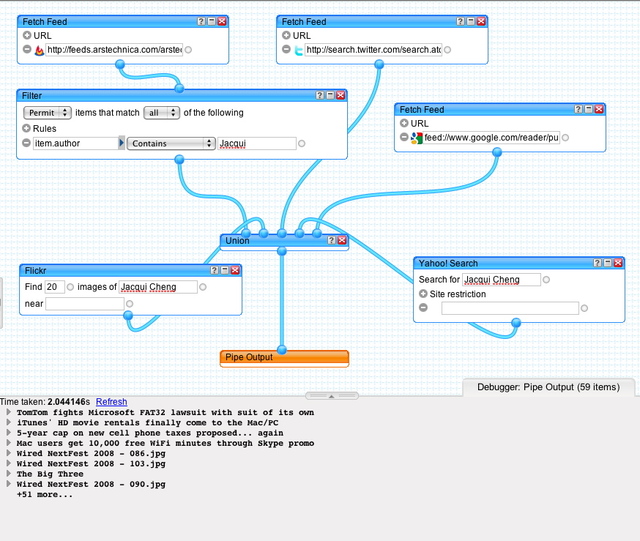Collapse the Twitter Fetch Feed module
The height and width of the screenshot is (541, 640).
coord(471,21)
